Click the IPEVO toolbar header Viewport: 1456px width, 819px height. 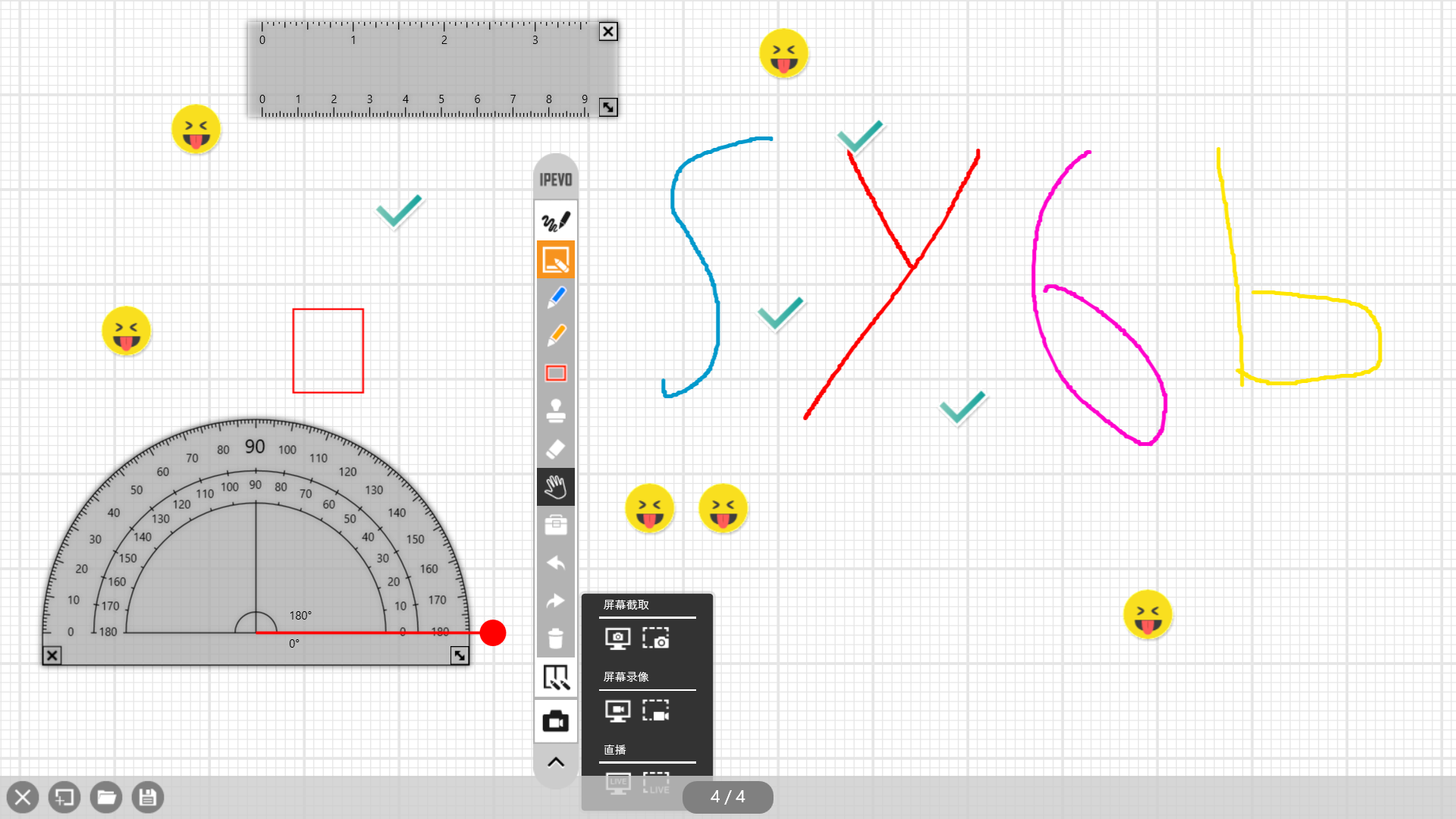pyautogui.click(x=556, y=179)
